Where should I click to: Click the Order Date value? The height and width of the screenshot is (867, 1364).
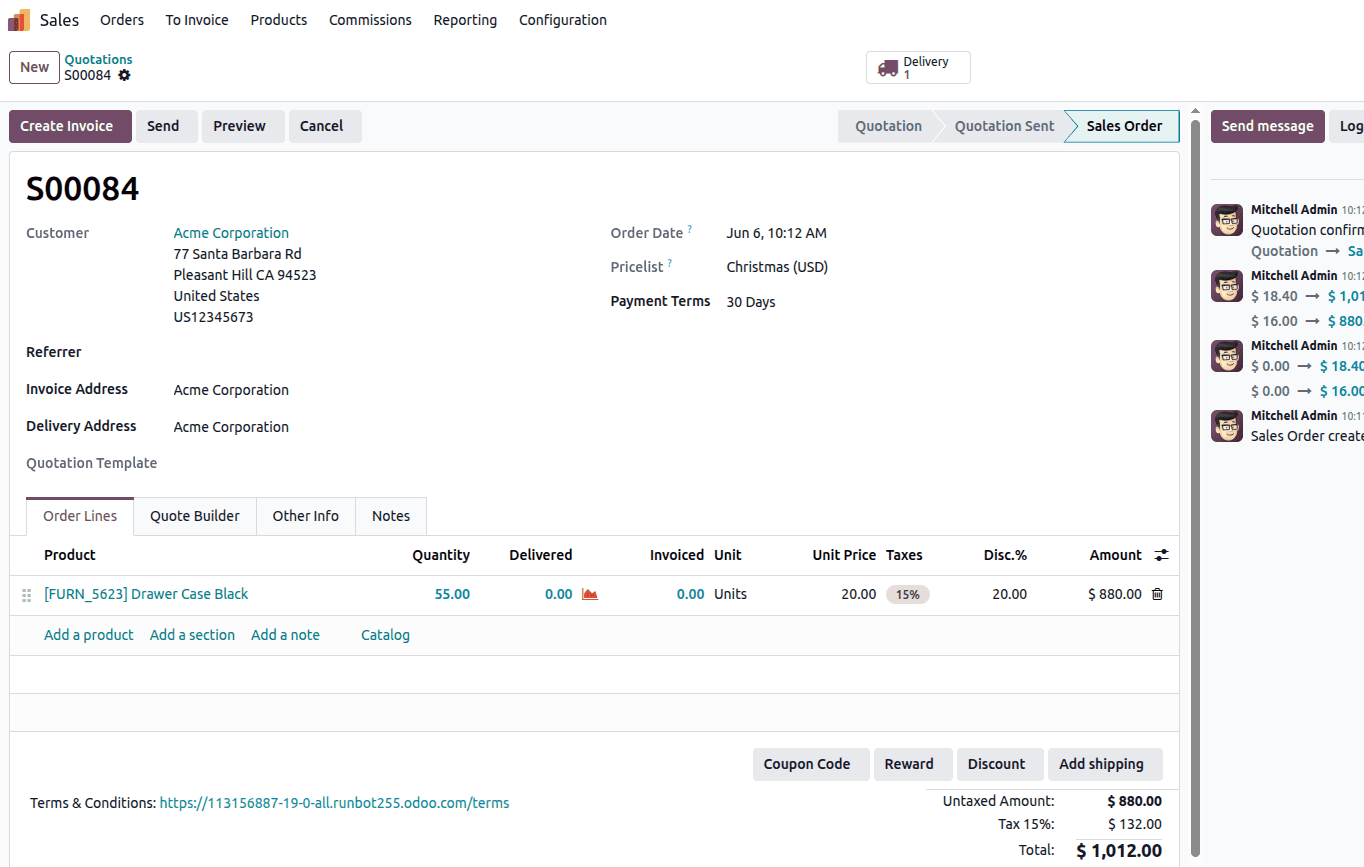[776, 233]
